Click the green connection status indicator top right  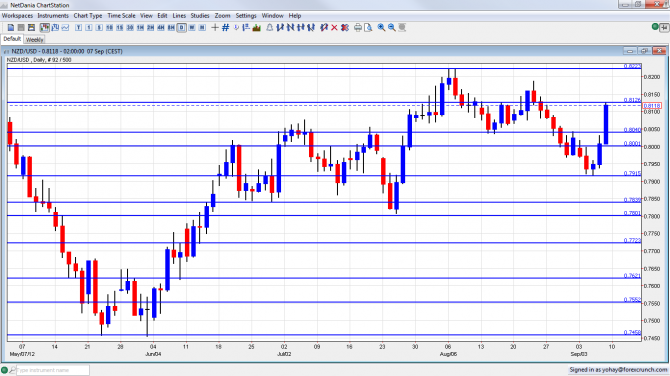click(655, 27)
